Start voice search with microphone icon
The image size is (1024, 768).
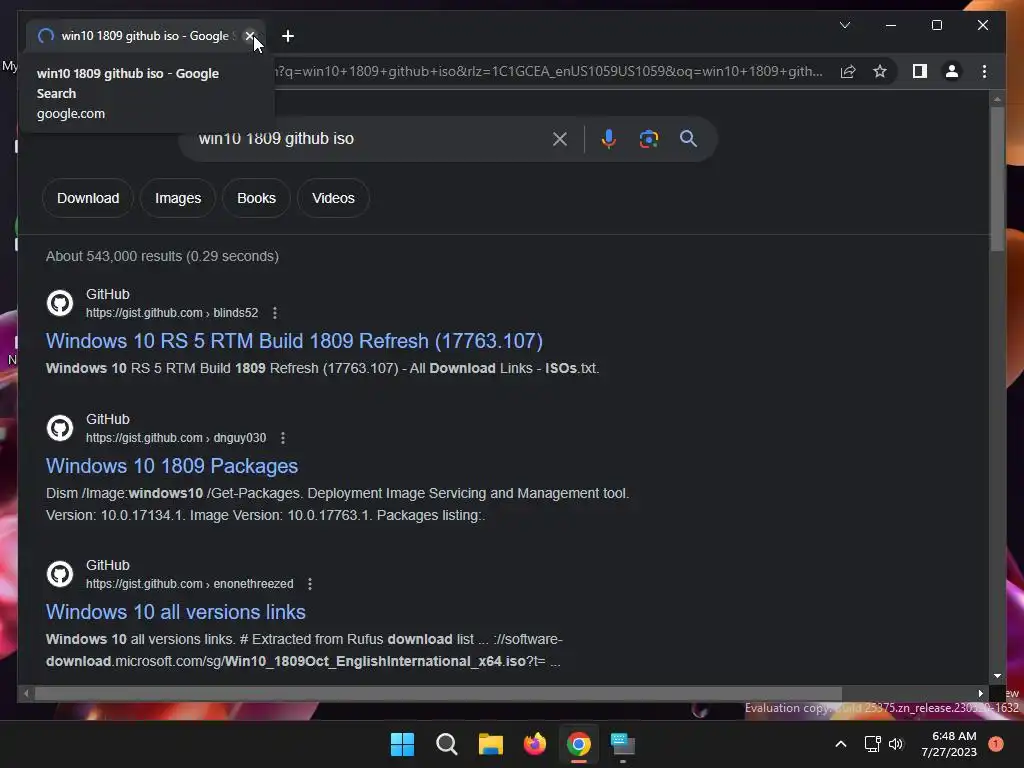click(608, 138)
